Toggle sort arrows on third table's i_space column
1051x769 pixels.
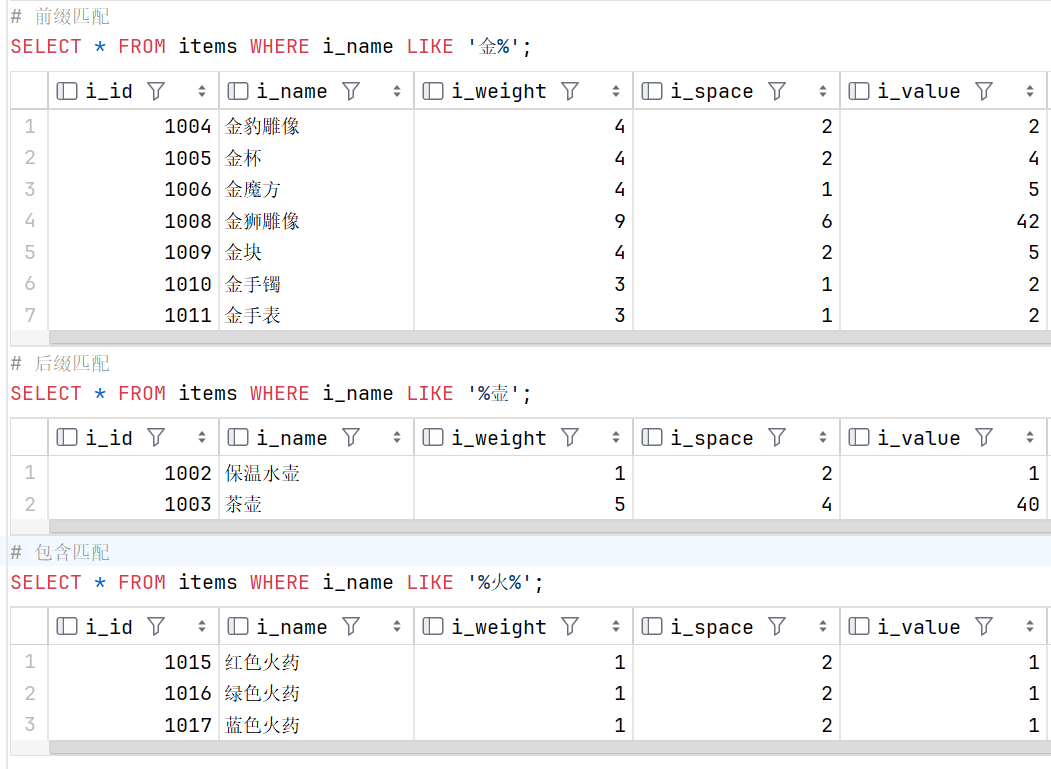[823, 627]
